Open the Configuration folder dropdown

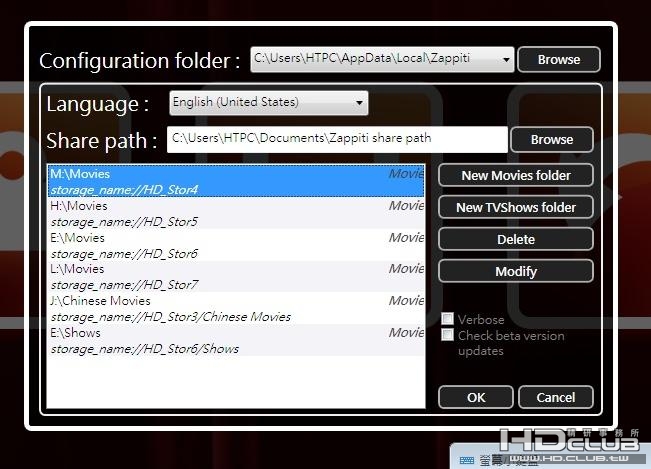pyautogui.click(x=382, y=59)
